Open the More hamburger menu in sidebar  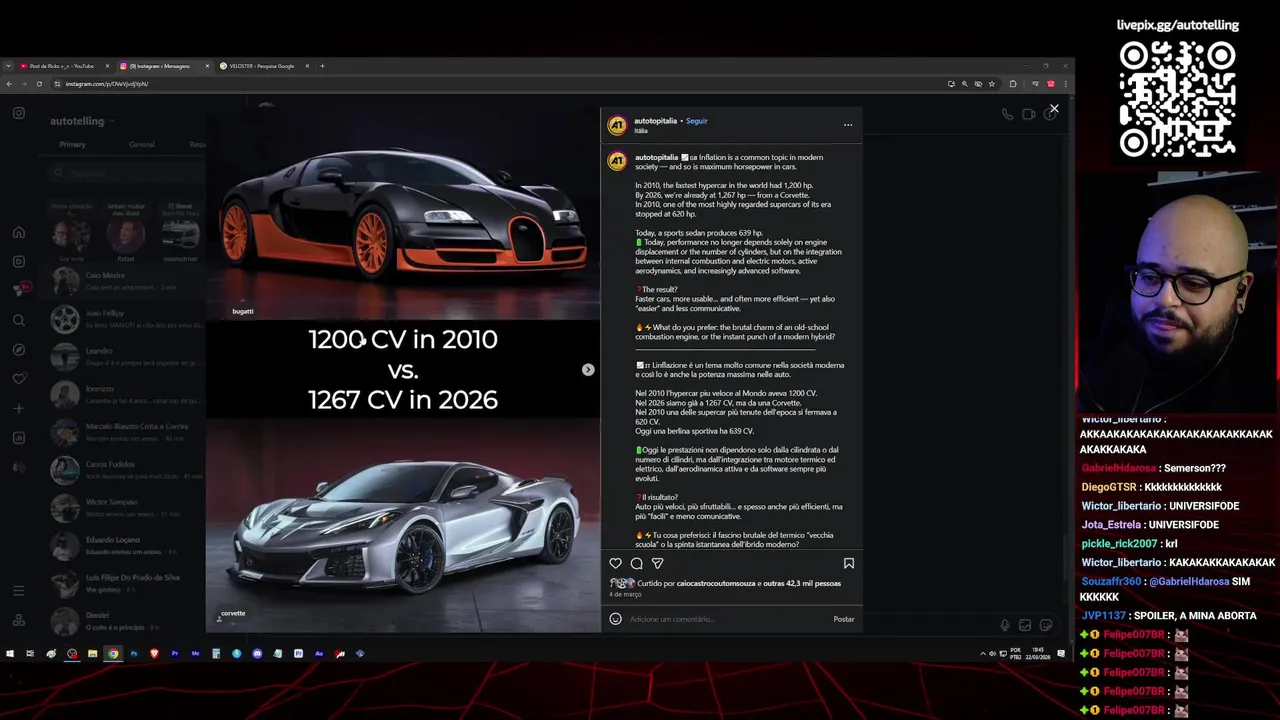[19, 591]
